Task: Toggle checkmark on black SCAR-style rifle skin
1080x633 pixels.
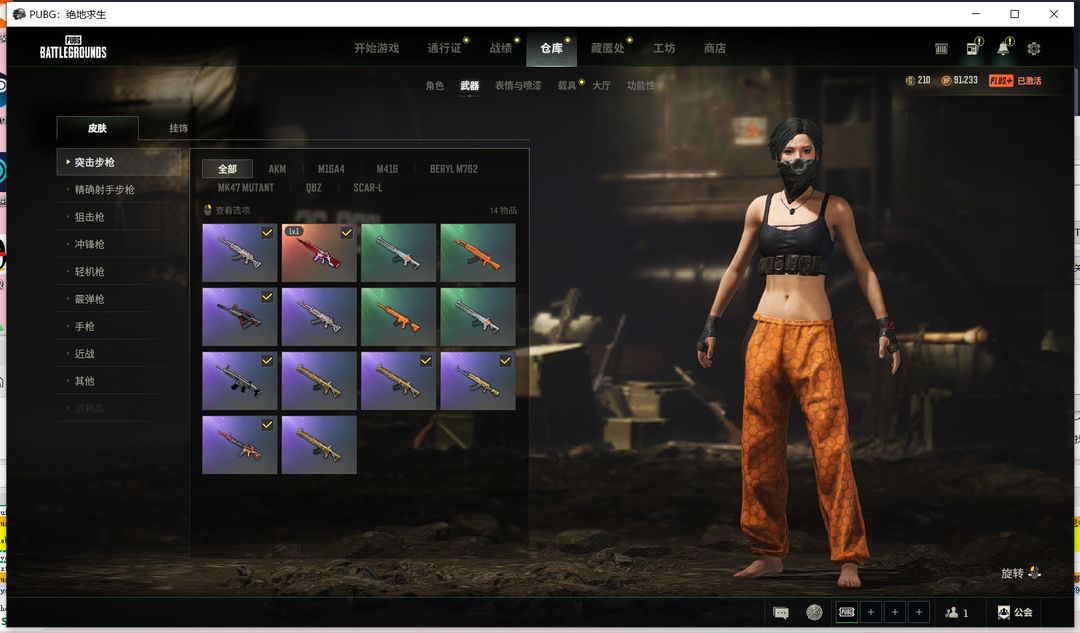Action: coord(267,360)
